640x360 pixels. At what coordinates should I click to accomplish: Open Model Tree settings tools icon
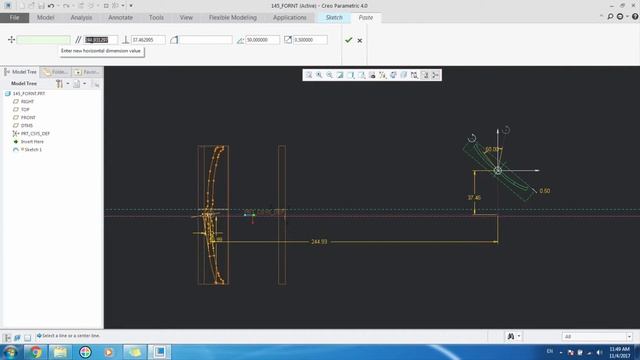click(x=60, y=84)
